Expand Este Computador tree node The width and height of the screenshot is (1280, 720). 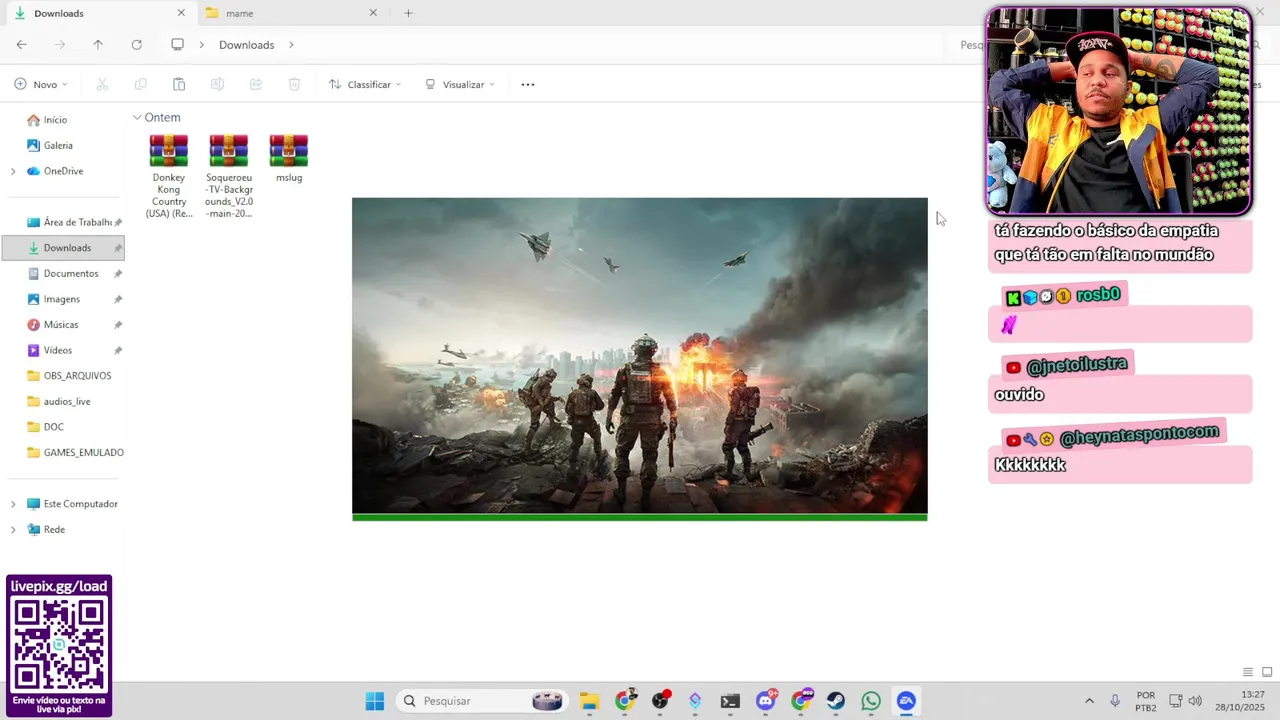[x=13, y=504]
